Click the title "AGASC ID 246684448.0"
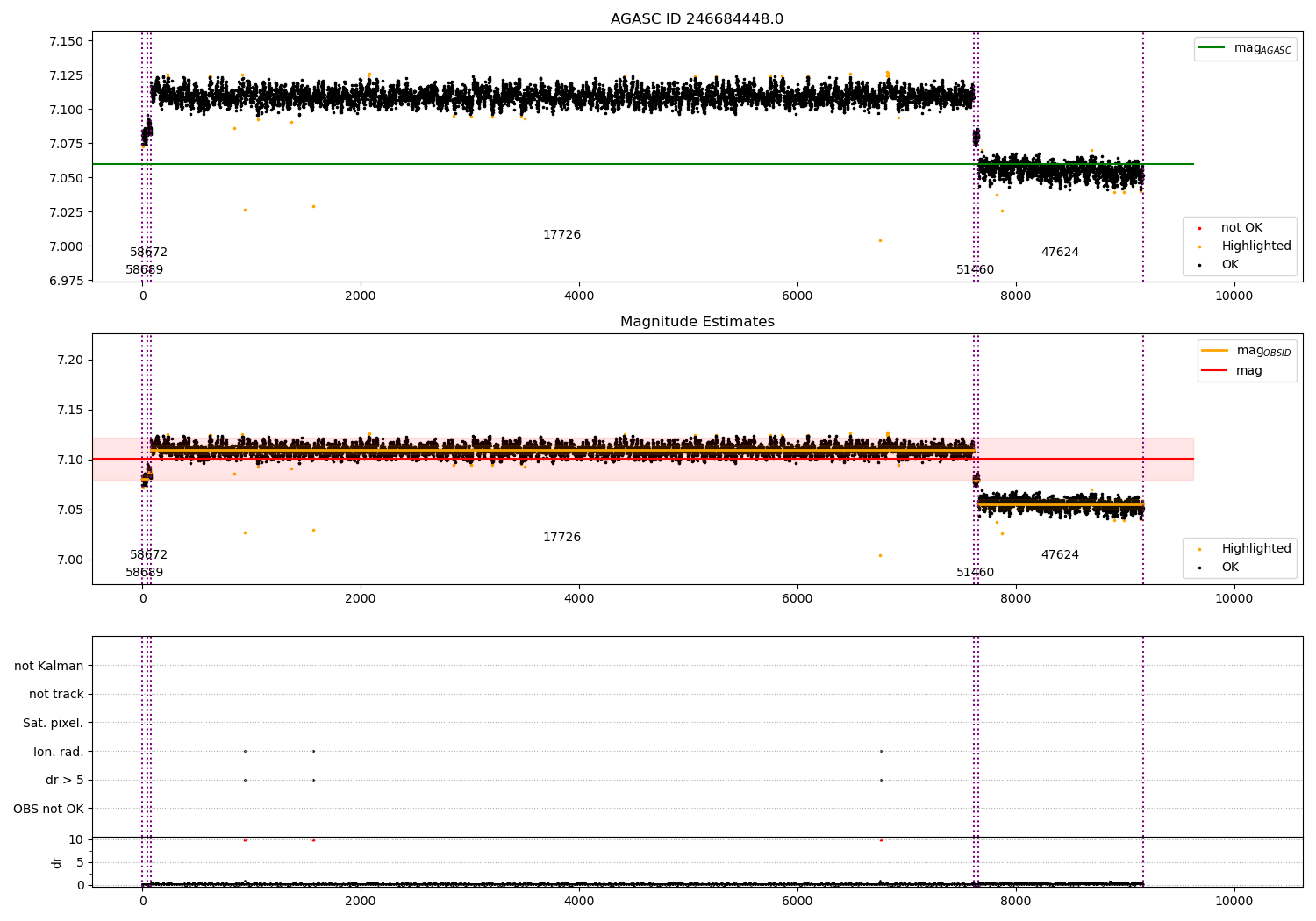The height and width of the screenshot is (921, 1316). (697, 19)
